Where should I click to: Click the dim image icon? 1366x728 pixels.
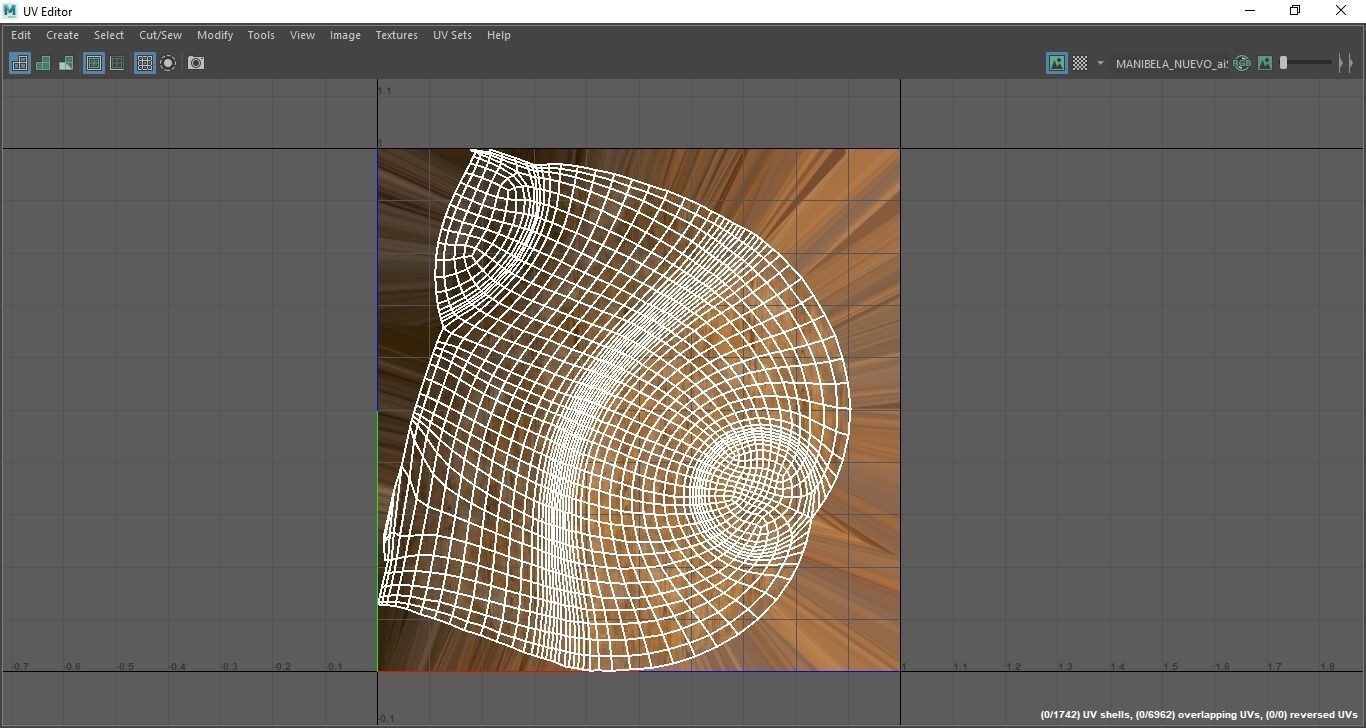[x=1265, y=63]
